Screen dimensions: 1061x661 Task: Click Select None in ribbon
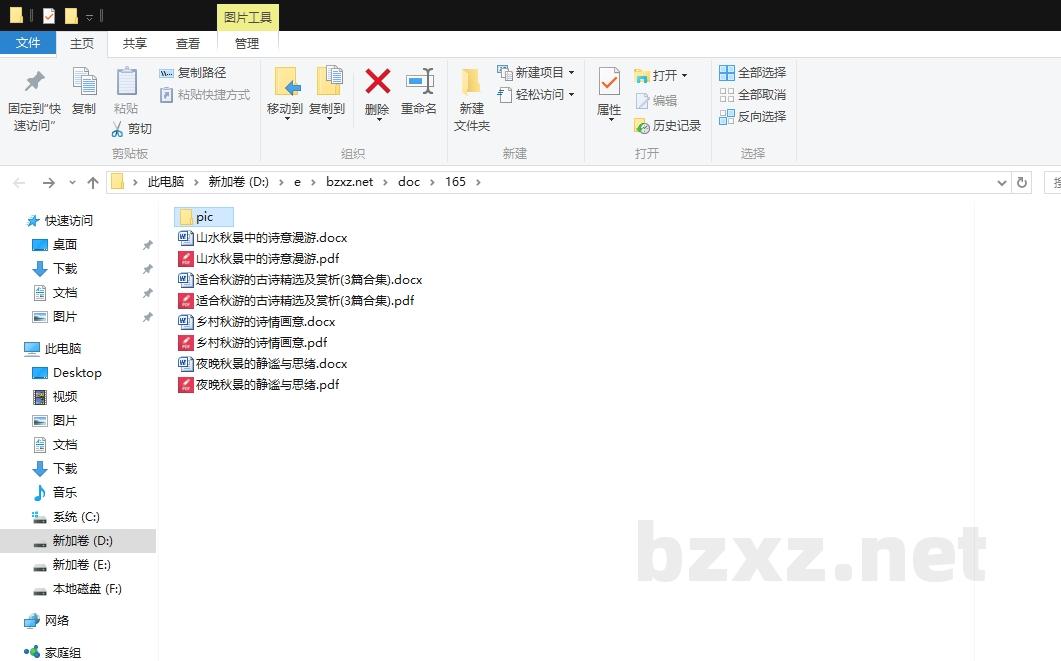click(727, 95)
